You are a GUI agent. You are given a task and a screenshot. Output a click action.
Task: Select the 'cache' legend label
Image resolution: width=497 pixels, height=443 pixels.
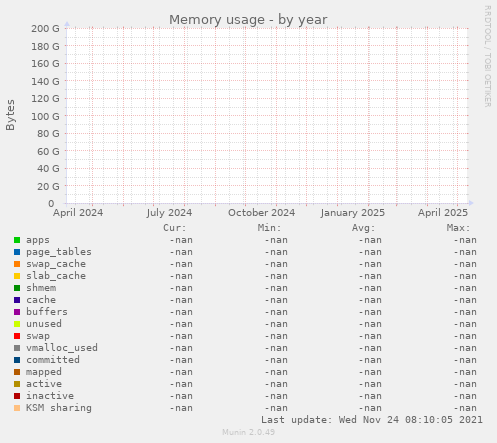tap(41, 300)
